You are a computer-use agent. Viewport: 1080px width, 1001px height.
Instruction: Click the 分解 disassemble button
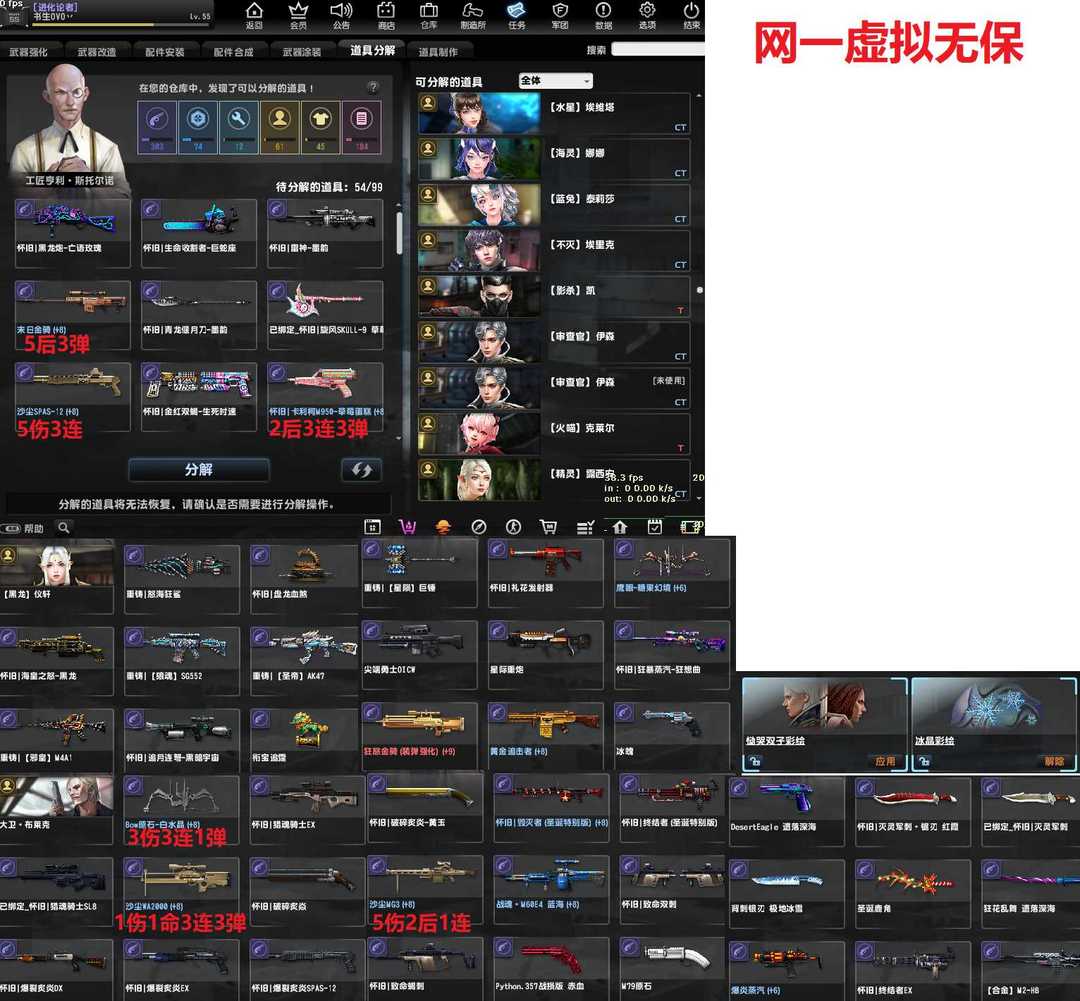[198, 470]
